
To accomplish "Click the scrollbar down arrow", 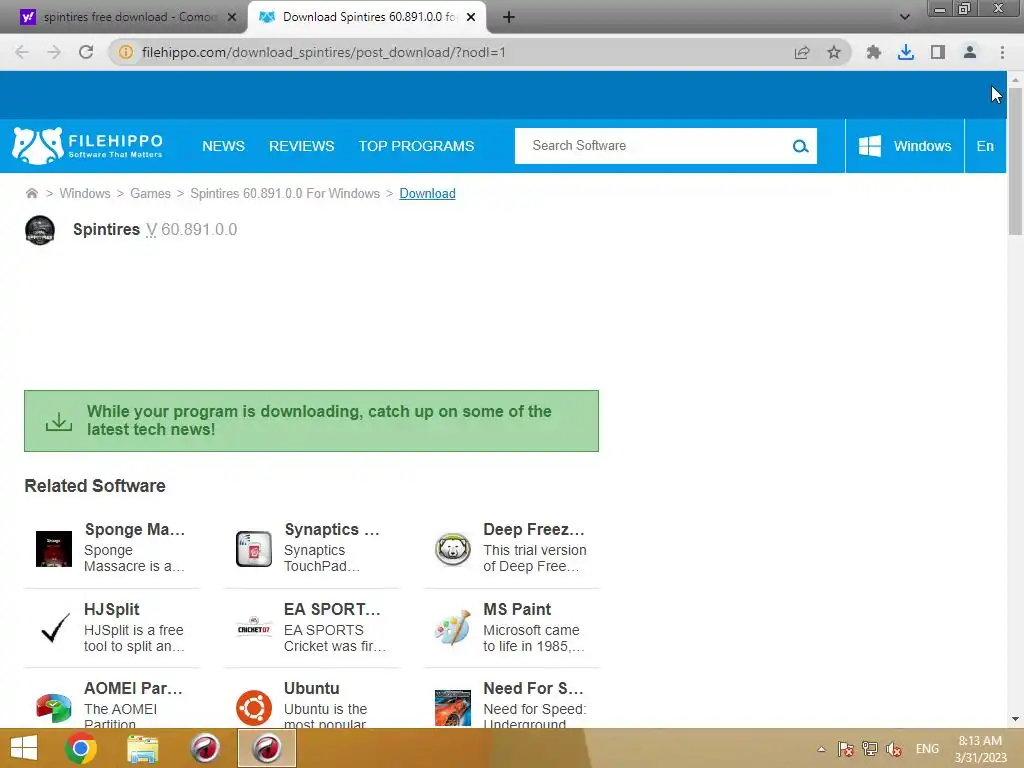I will (x=1014, y=719).
